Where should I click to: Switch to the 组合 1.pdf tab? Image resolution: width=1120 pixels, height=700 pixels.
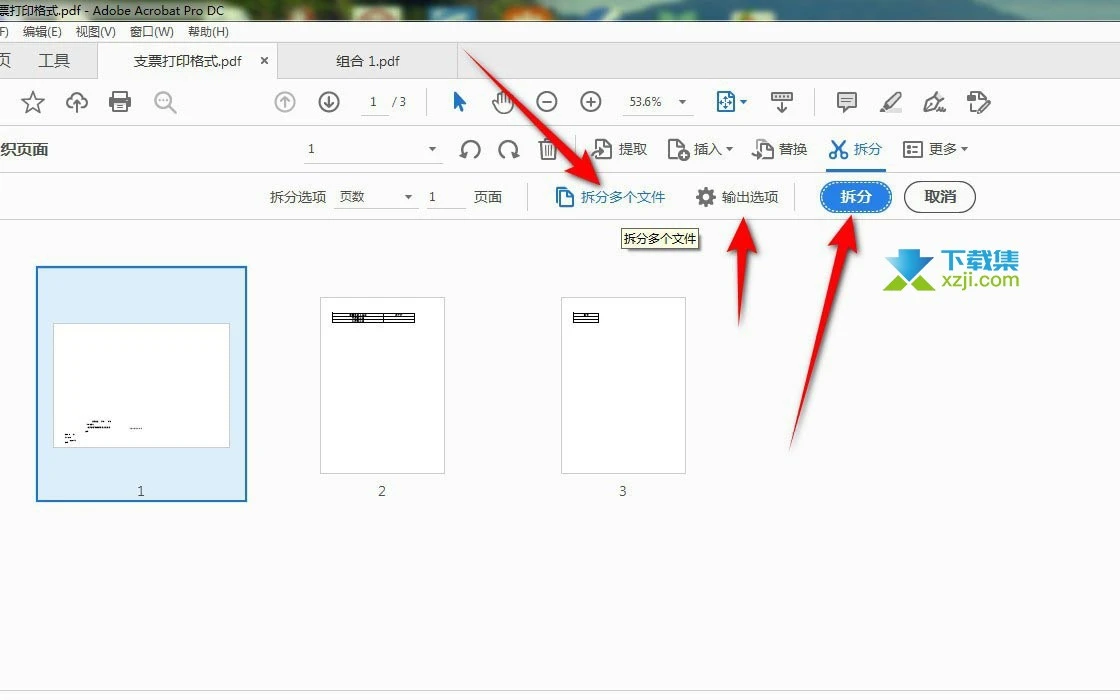(367, 60)
